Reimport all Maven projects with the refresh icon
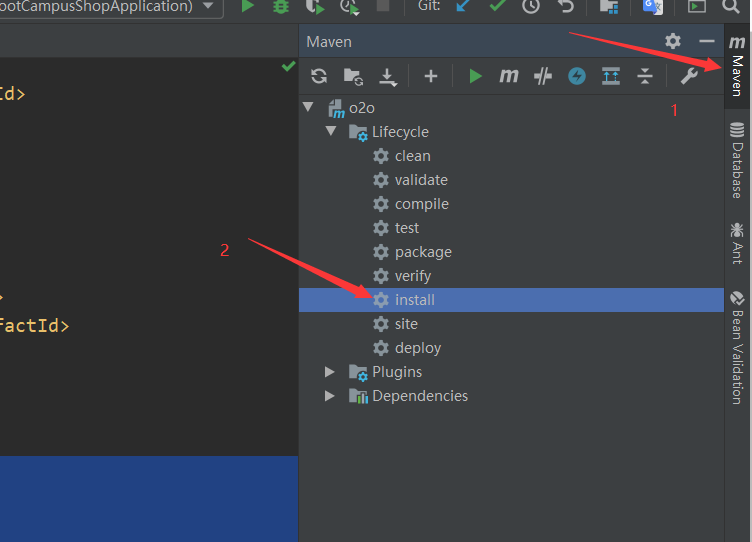This screenshot has height=542, width=752. coord(319,76)
